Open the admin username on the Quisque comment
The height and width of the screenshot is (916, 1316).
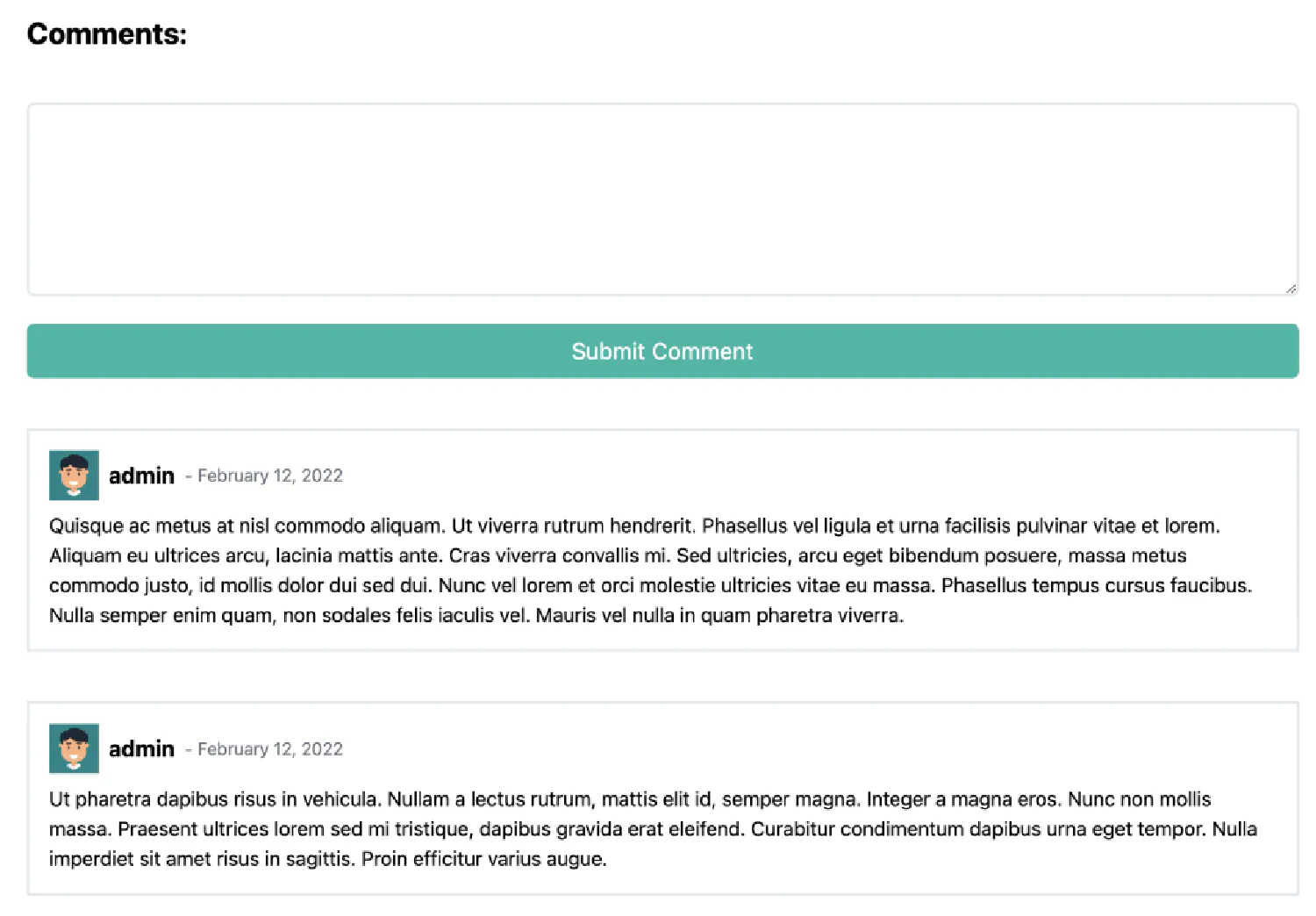(x=141, y=476)
